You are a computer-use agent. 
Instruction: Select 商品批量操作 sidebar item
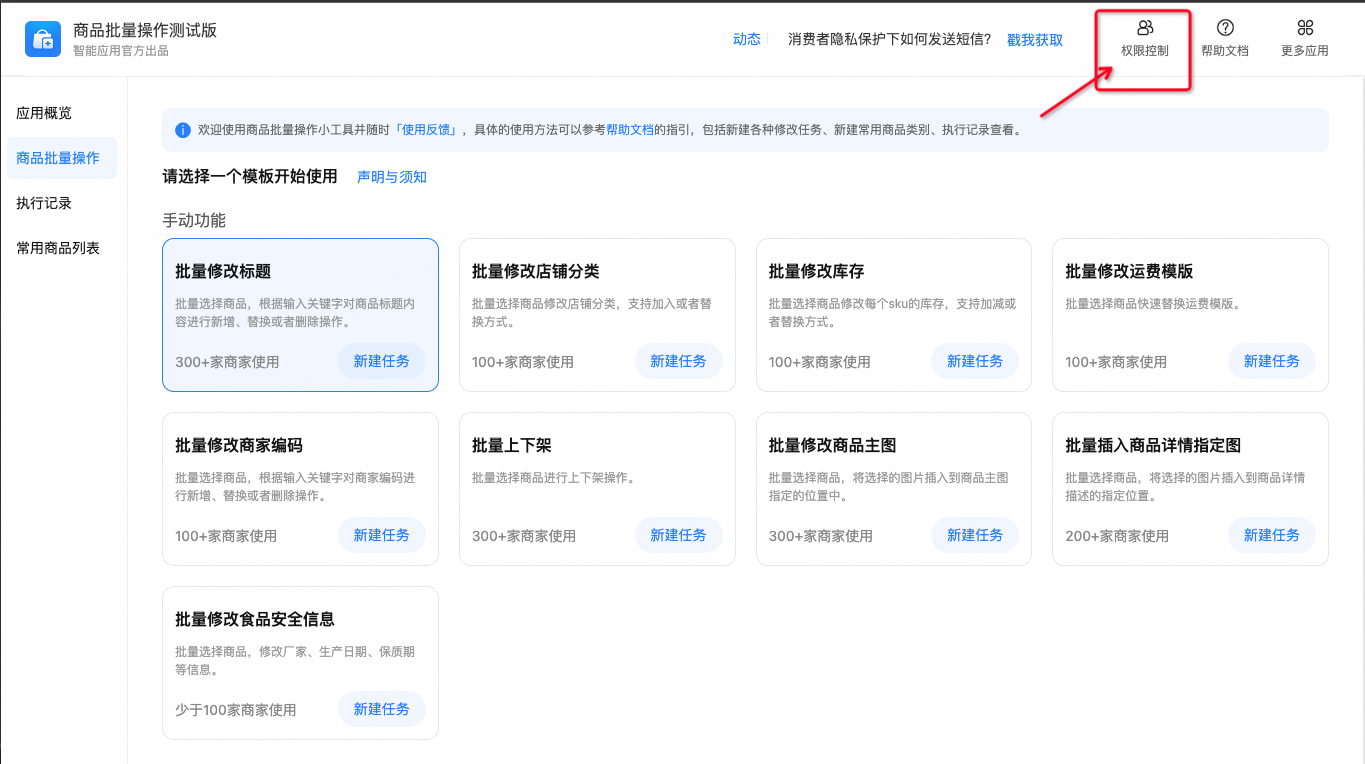pyautogui.click(x=58, y=158)
